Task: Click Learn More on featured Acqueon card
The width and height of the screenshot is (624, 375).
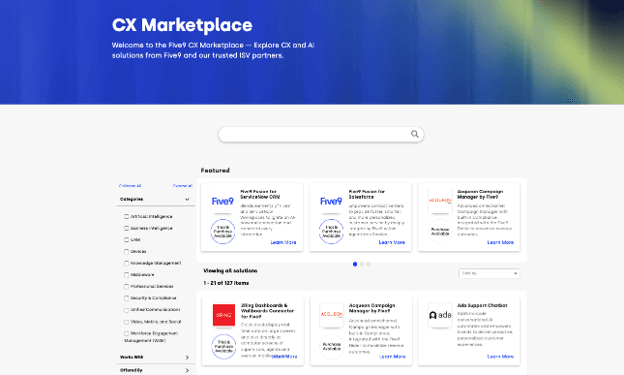Action: (500, 242)
